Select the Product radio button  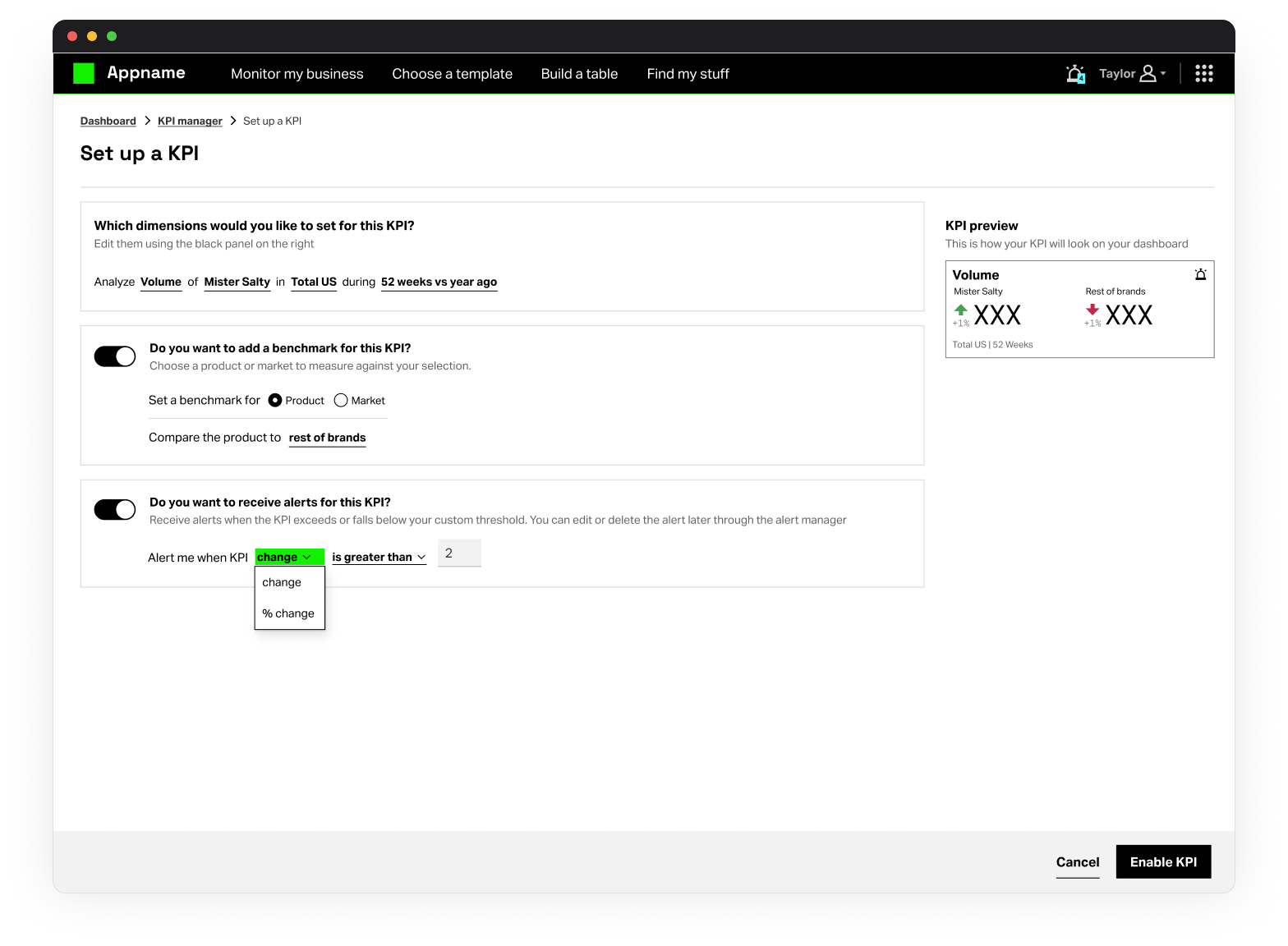click(x=275, y=401)
